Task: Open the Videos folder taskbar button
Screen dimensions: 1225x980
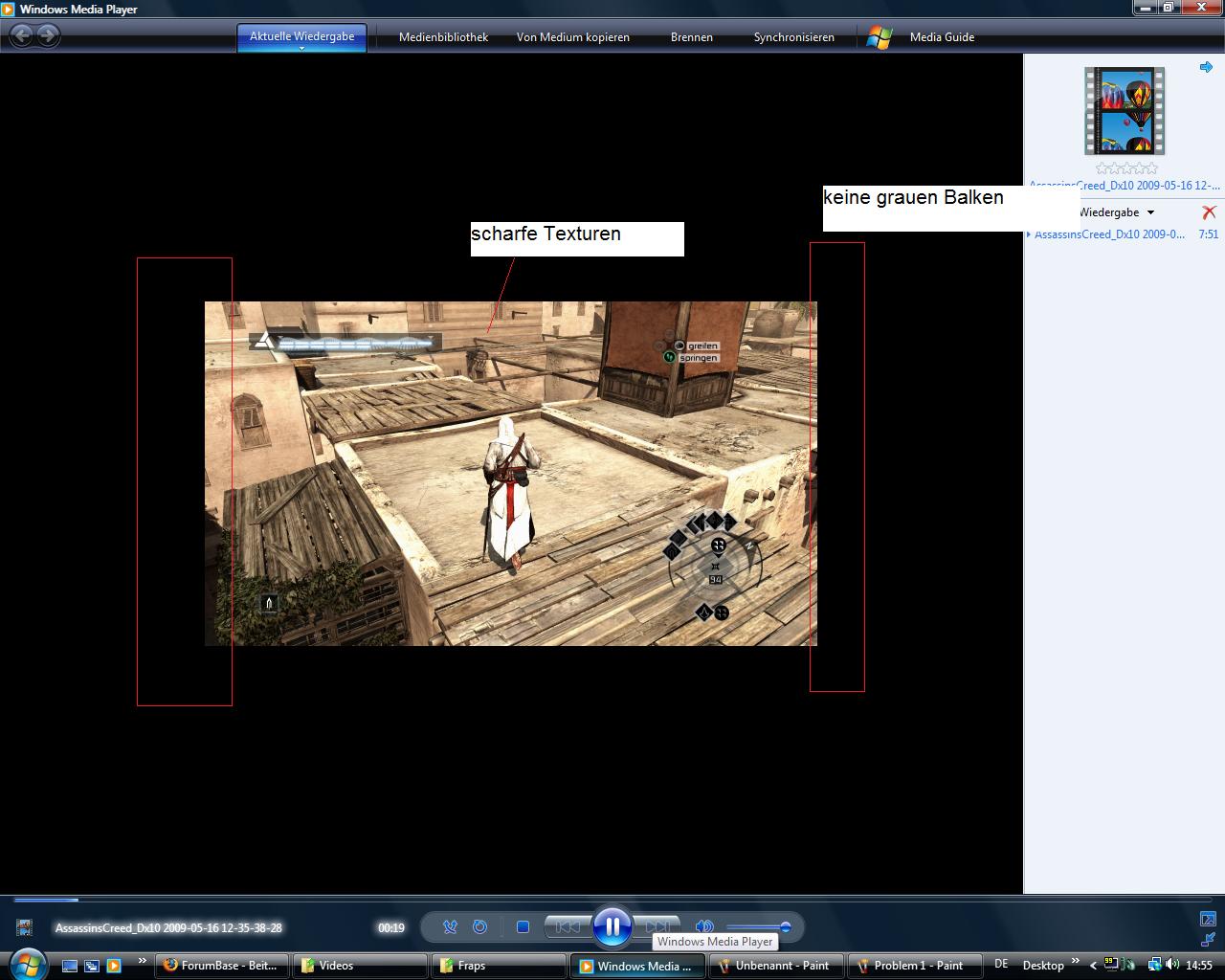Action: [x=358, y=966]
